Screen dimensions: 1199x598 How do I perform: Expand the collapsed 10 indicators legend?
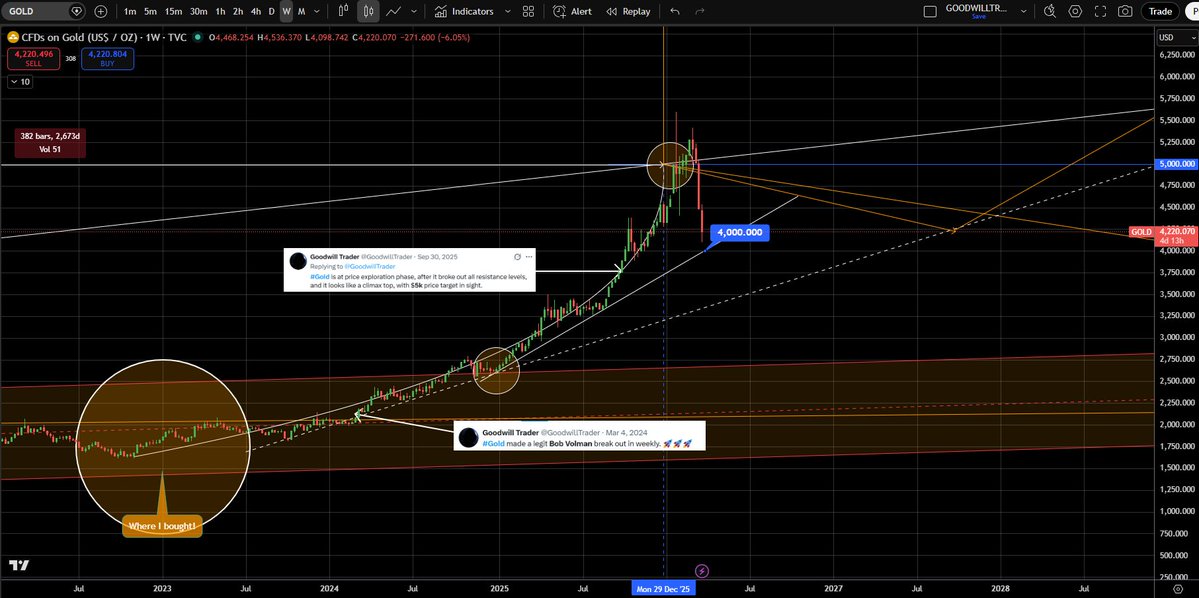20,82
